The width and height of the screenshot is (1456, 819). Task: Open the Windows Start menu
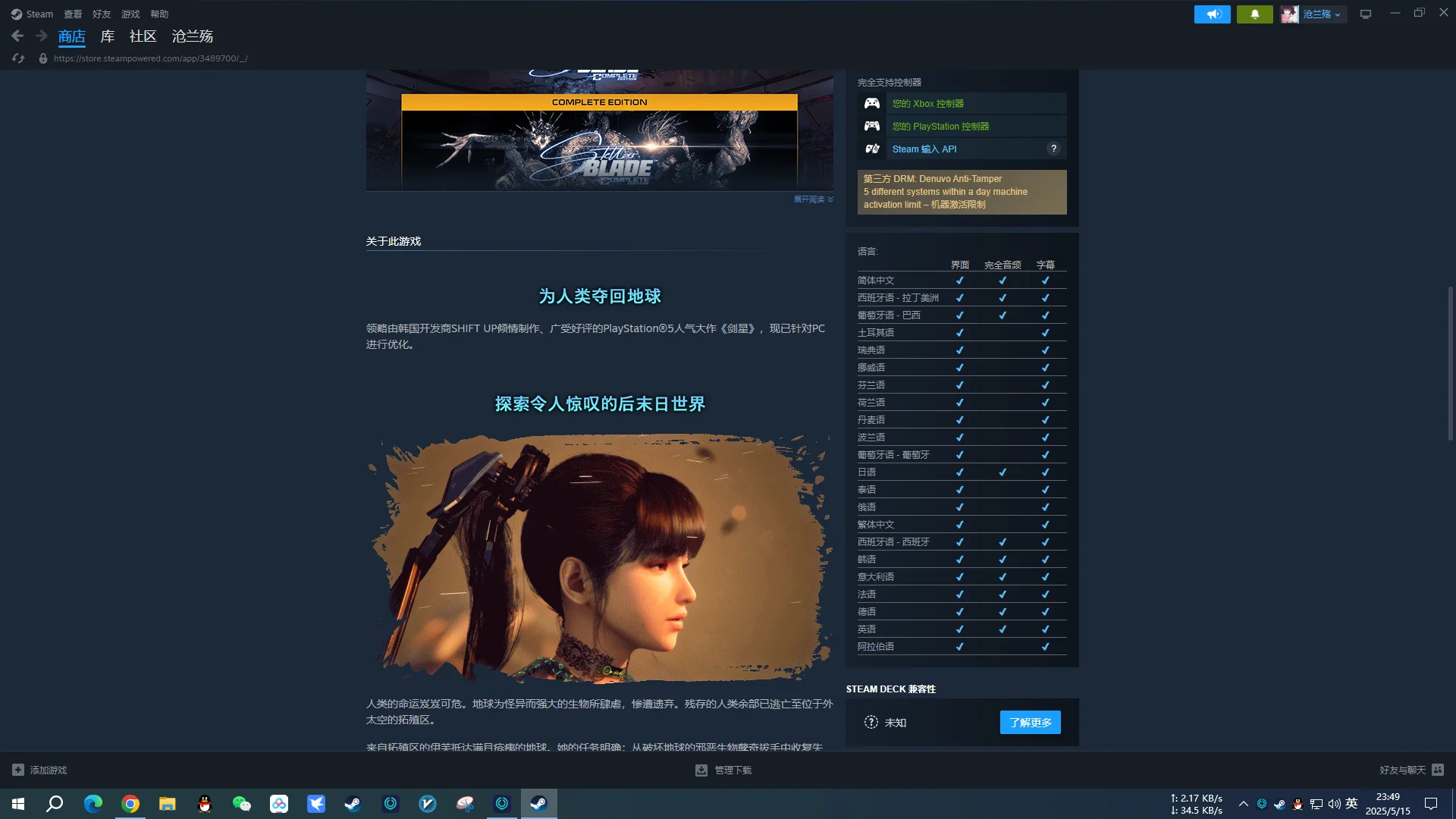coord(18,804)
